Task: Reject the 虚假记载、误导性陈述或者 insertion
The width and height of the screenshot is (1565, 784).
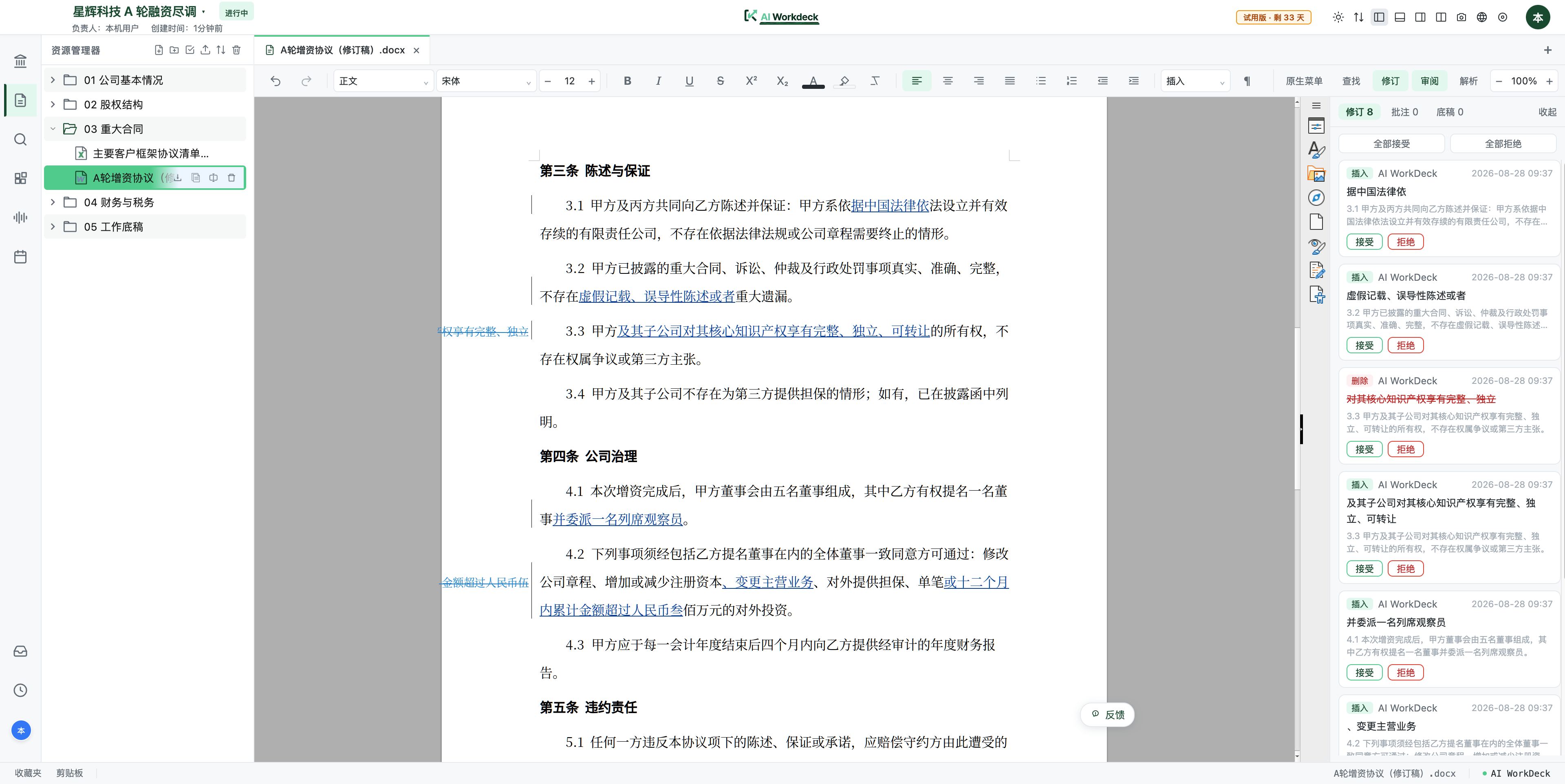Action: point(1405,346)
